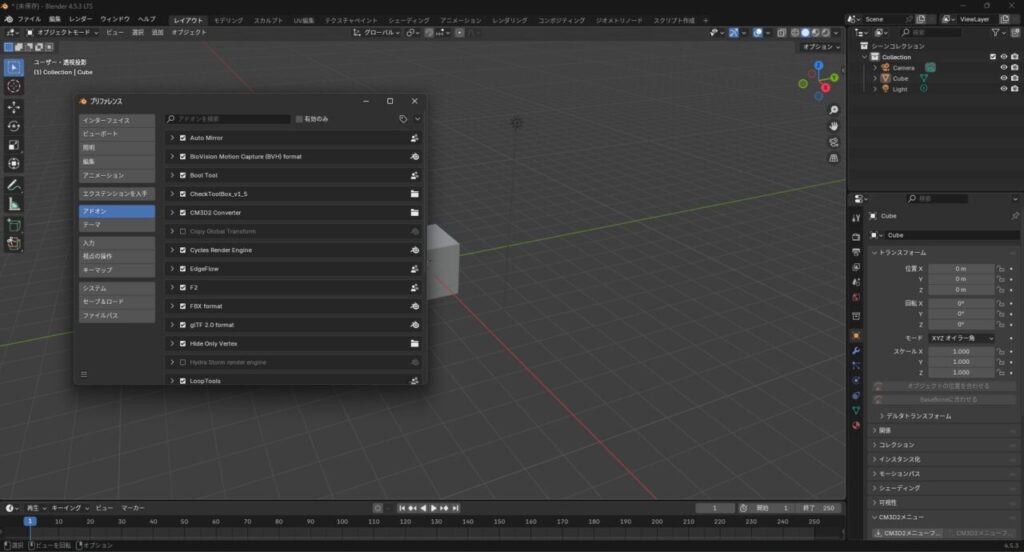
Task: Open the Material properties tab icon
Action: (856, 425)
